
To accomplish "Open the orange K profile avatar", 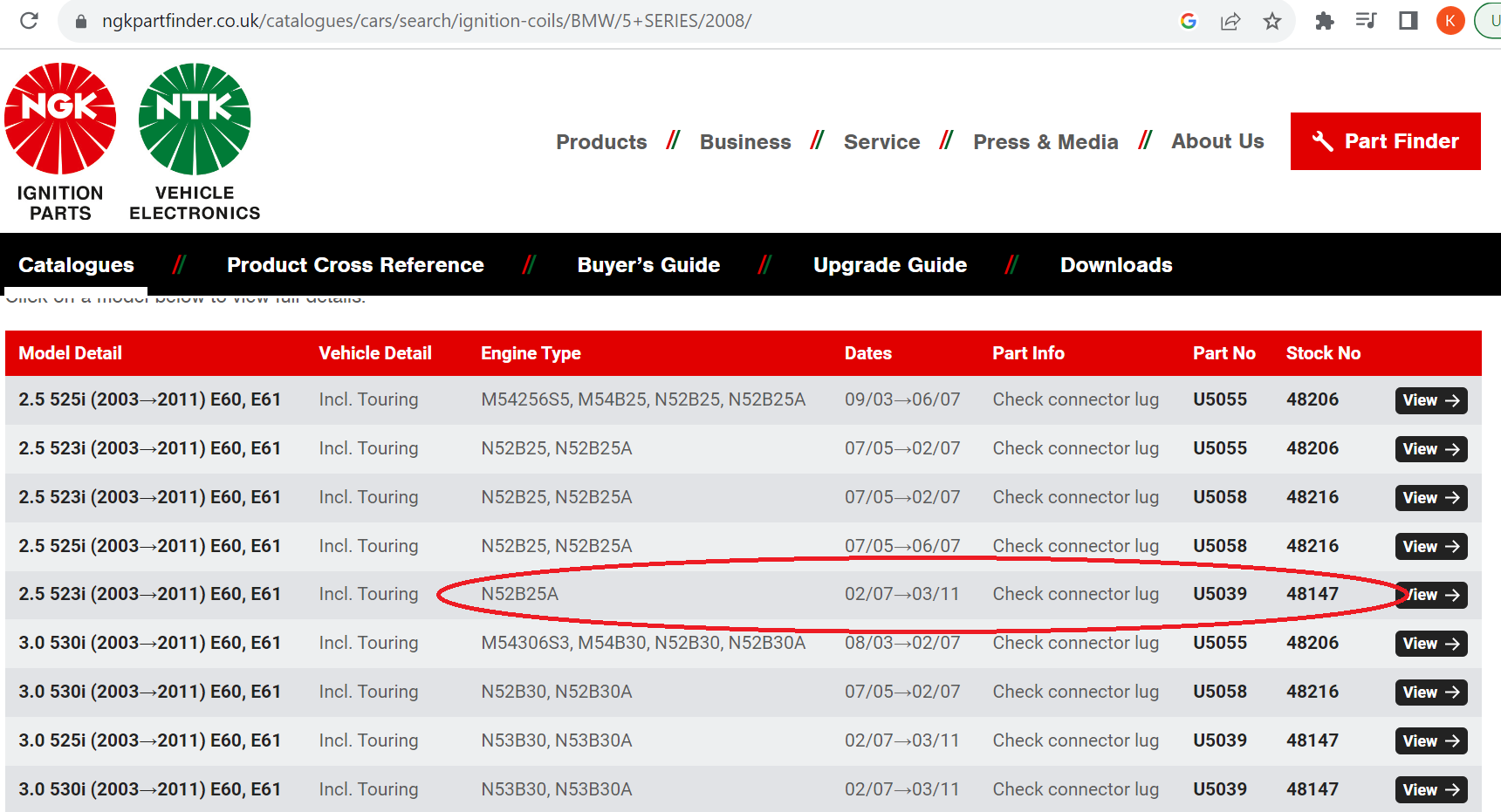I will click(x=1450, y=21).
